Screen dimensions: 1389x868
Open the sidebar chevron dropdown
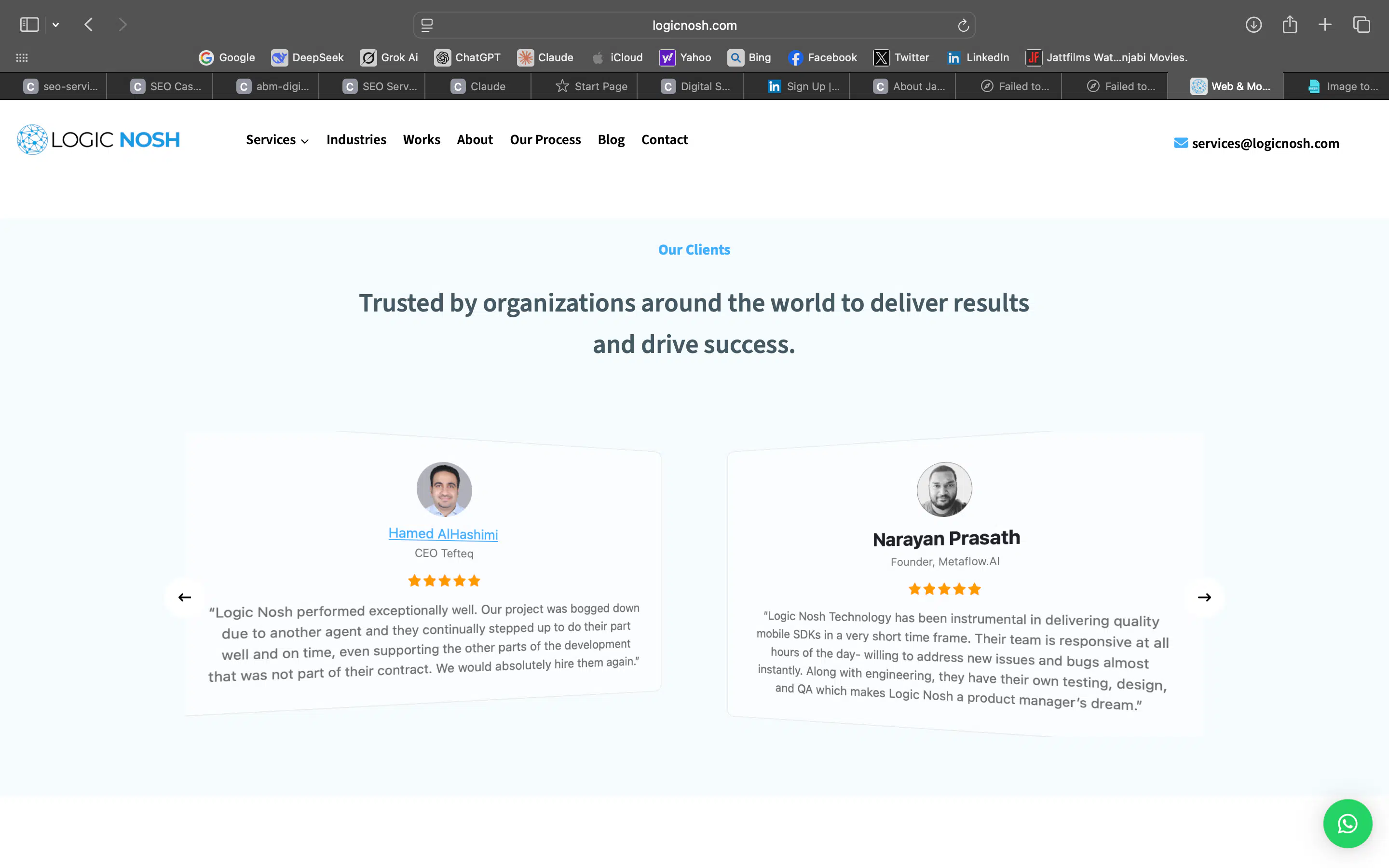click(55, 25)
